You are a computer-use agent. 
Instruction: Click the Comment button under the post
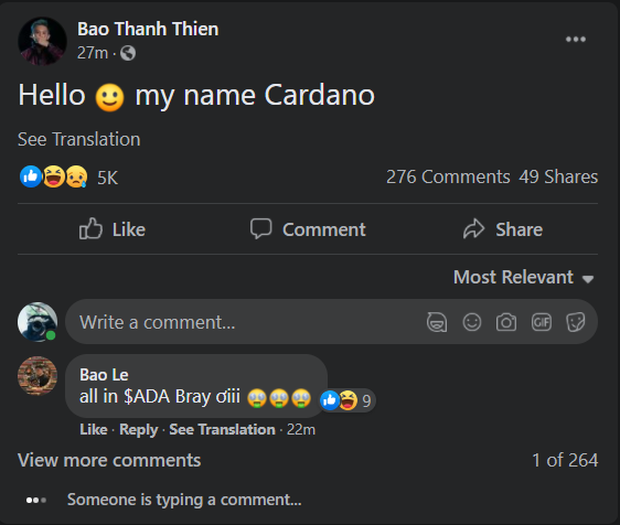(x=308, y=229)
